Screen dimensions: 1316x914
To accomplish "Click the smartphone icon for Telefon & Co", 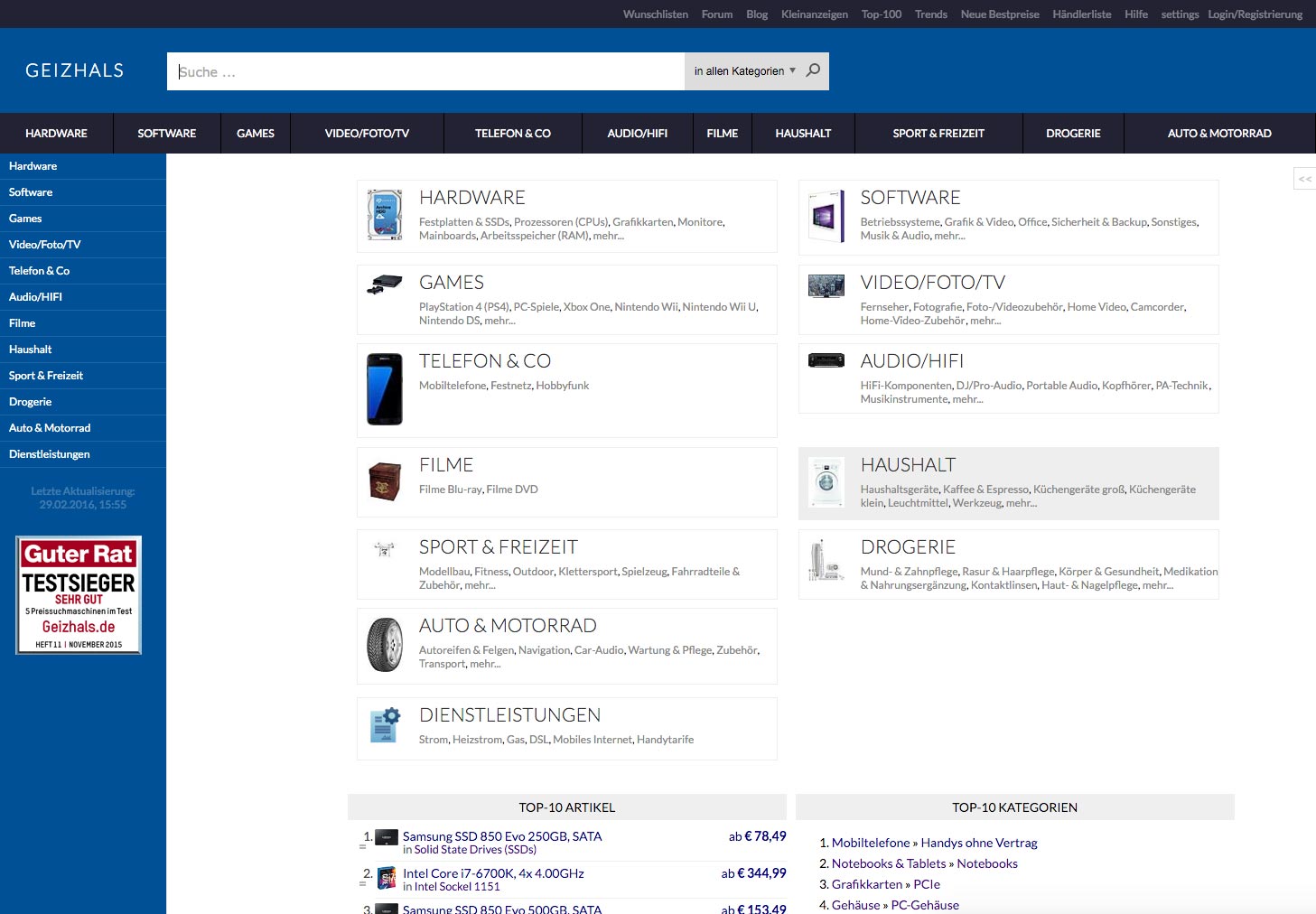I will point(385,388).
